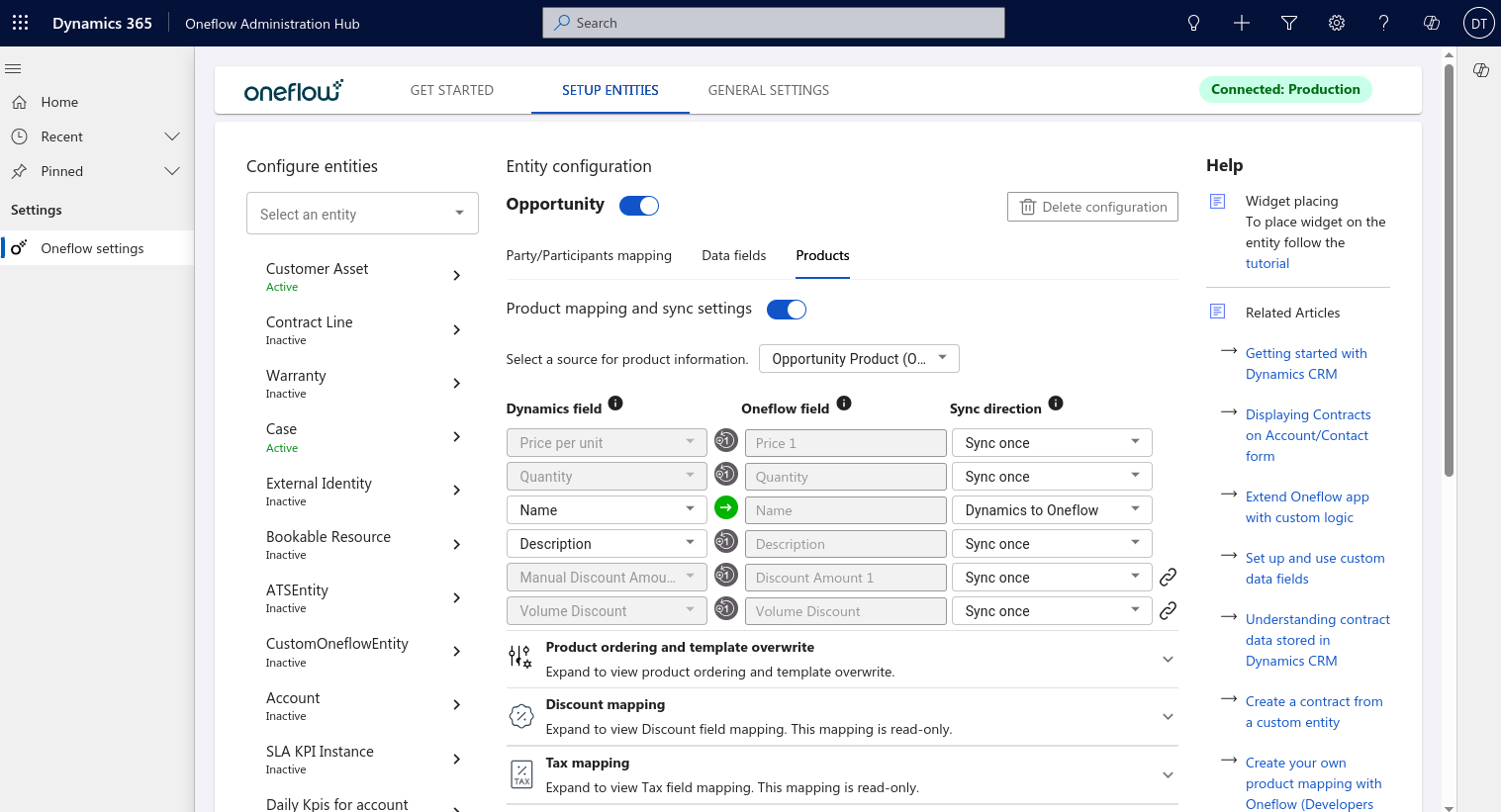This screenshot has width=1501, height=812.
Task: Open Displaying Contracts on Account/Contact form link
Action: coord(1308,435)
